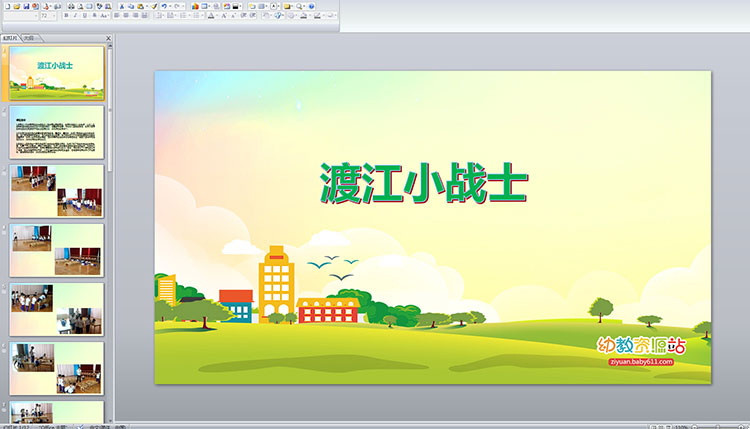
Task: Expand the Undo history arrow
Action: coord(170,6)
